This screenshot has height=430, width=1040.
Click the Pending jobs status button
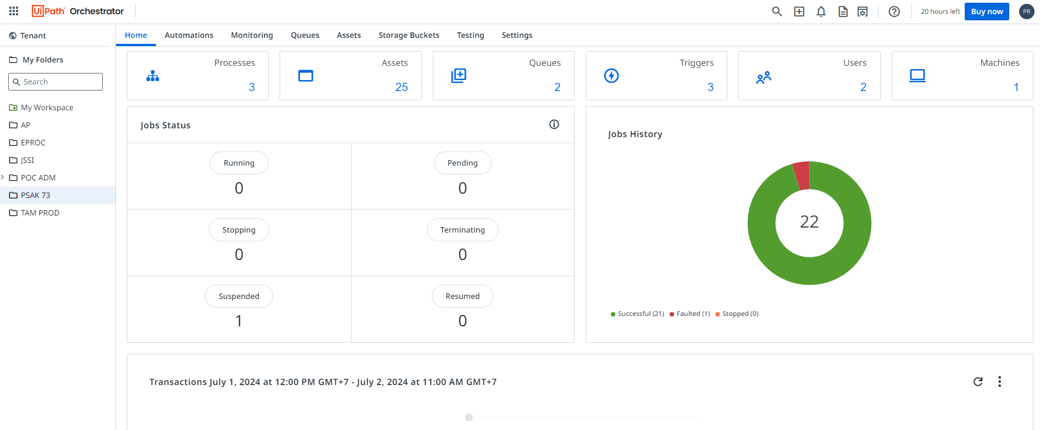coord(462,163)
